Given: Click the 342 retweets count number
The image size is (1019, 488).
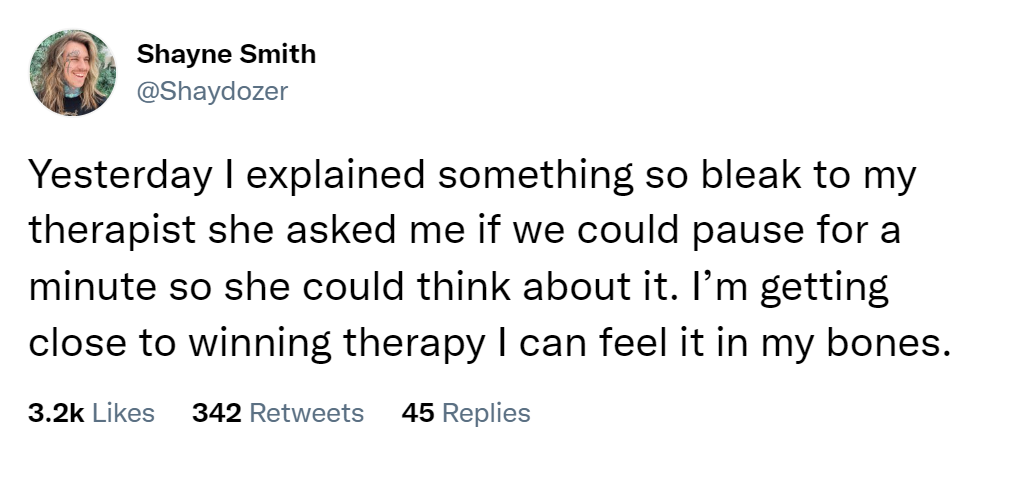Looking at the screenshot, I should click(x=215, y=412).
